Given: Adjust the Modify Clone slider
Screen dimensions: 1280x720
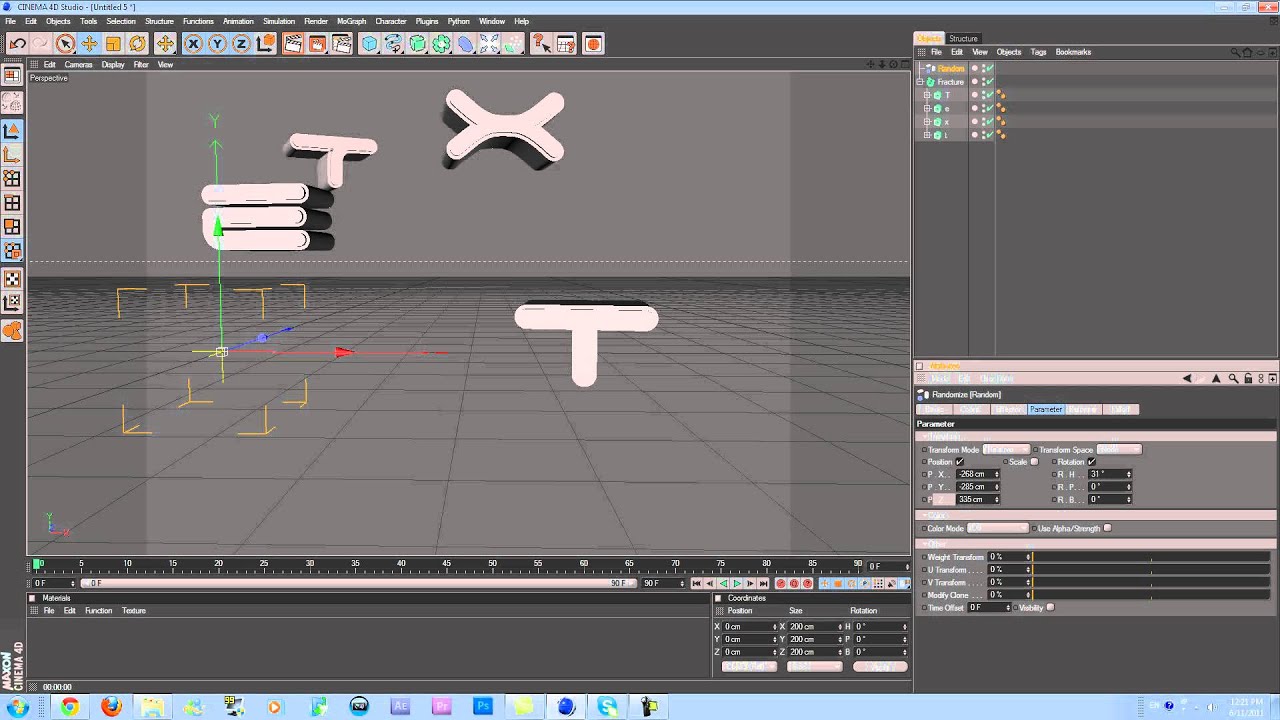Looking at the screenshot, I should (x=1152, y=595).
